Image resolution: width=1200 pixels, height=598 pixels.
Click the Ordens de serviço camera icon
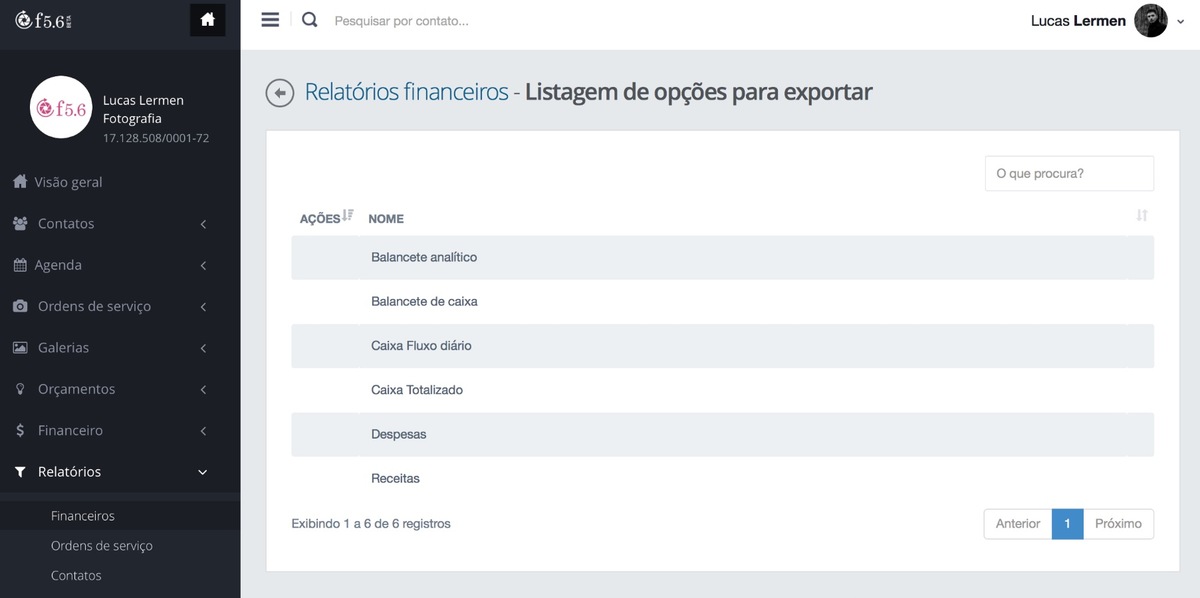tap(20, 306)
